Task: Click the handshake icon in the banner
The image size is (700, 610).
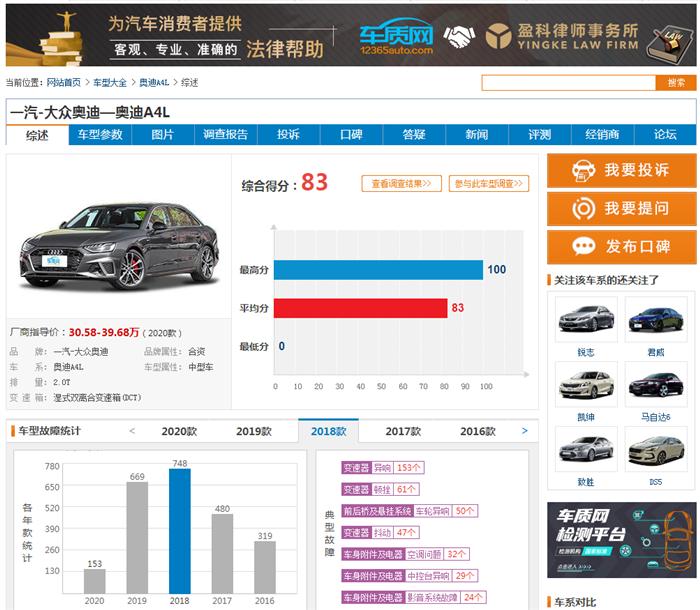Action: [x=459, y=36]
